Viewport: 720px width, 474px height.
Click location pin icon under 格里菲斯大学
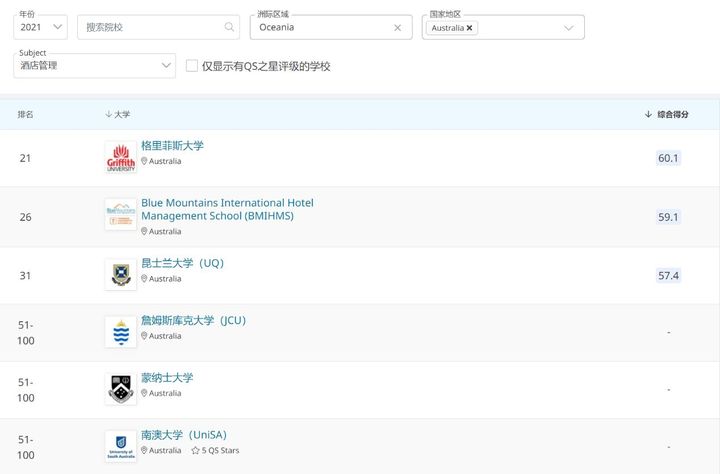click(x=144, y=161)
